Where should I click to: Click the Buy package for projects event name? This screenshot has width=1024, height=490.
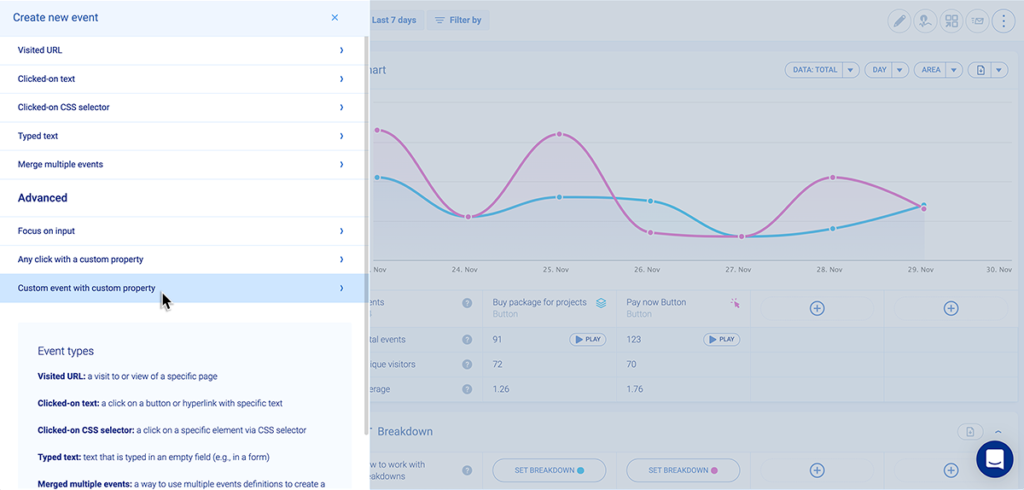[539, 302]
